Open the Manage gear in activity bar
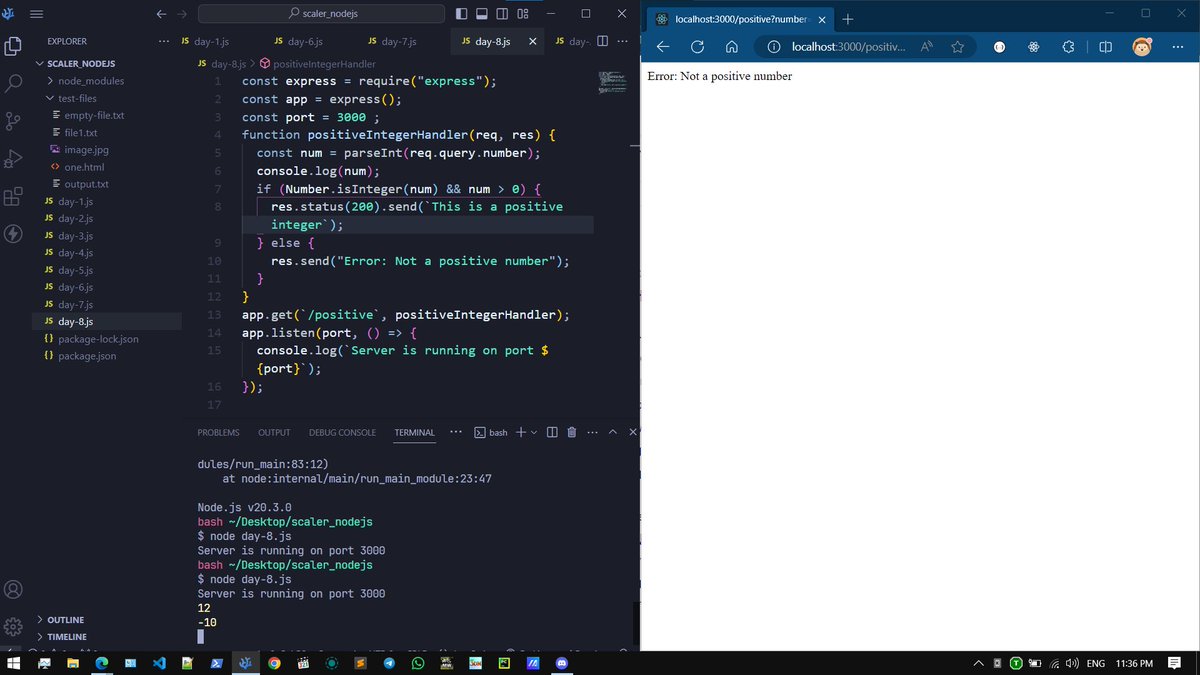 [14, 627]
